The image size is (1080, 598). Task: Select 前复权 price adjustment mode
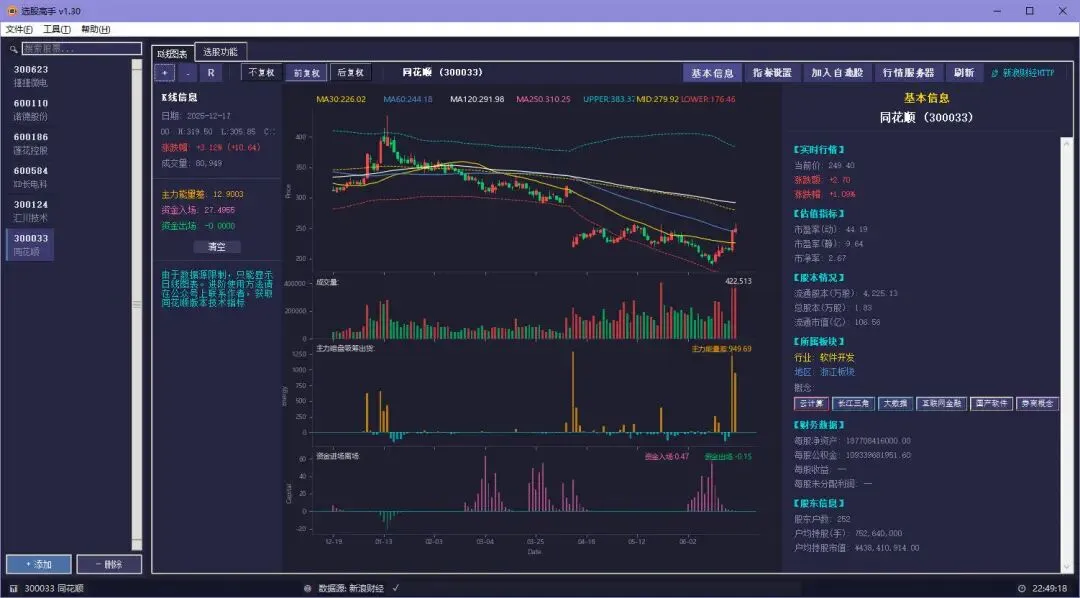(307, 72)
